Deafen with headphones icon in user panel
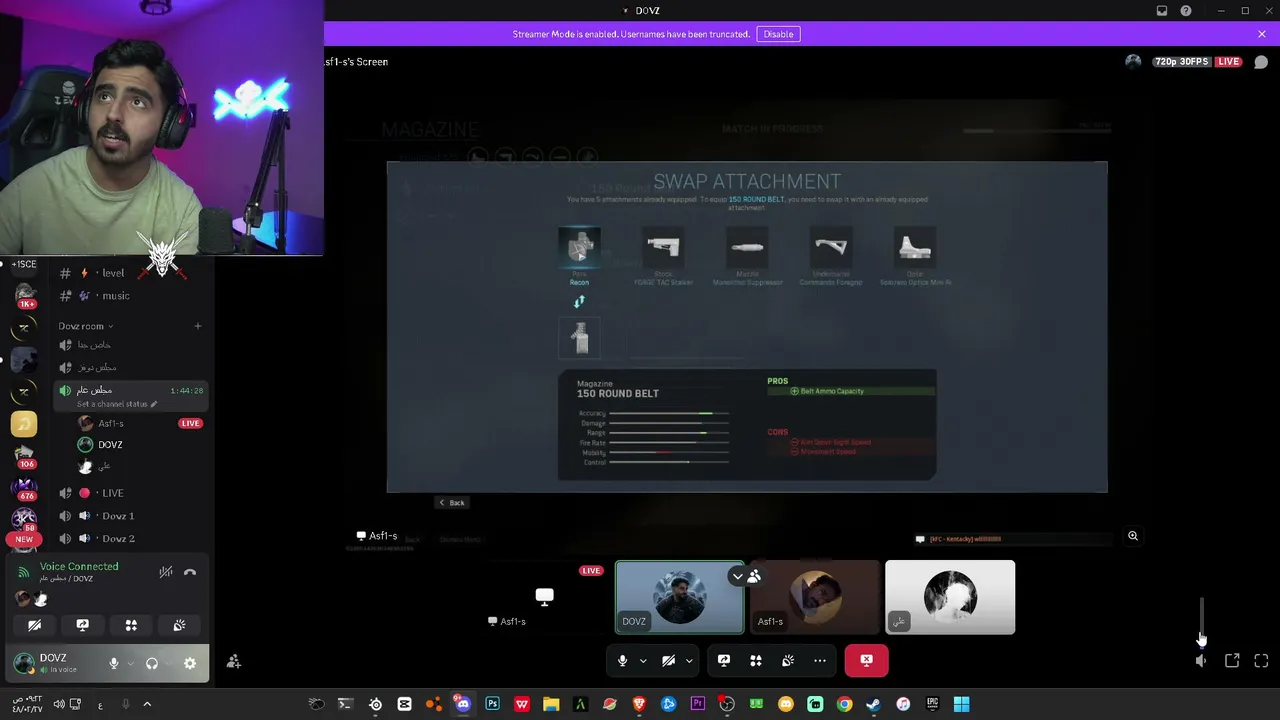This screenshot has width=1280, height=720. coord(152,663)
